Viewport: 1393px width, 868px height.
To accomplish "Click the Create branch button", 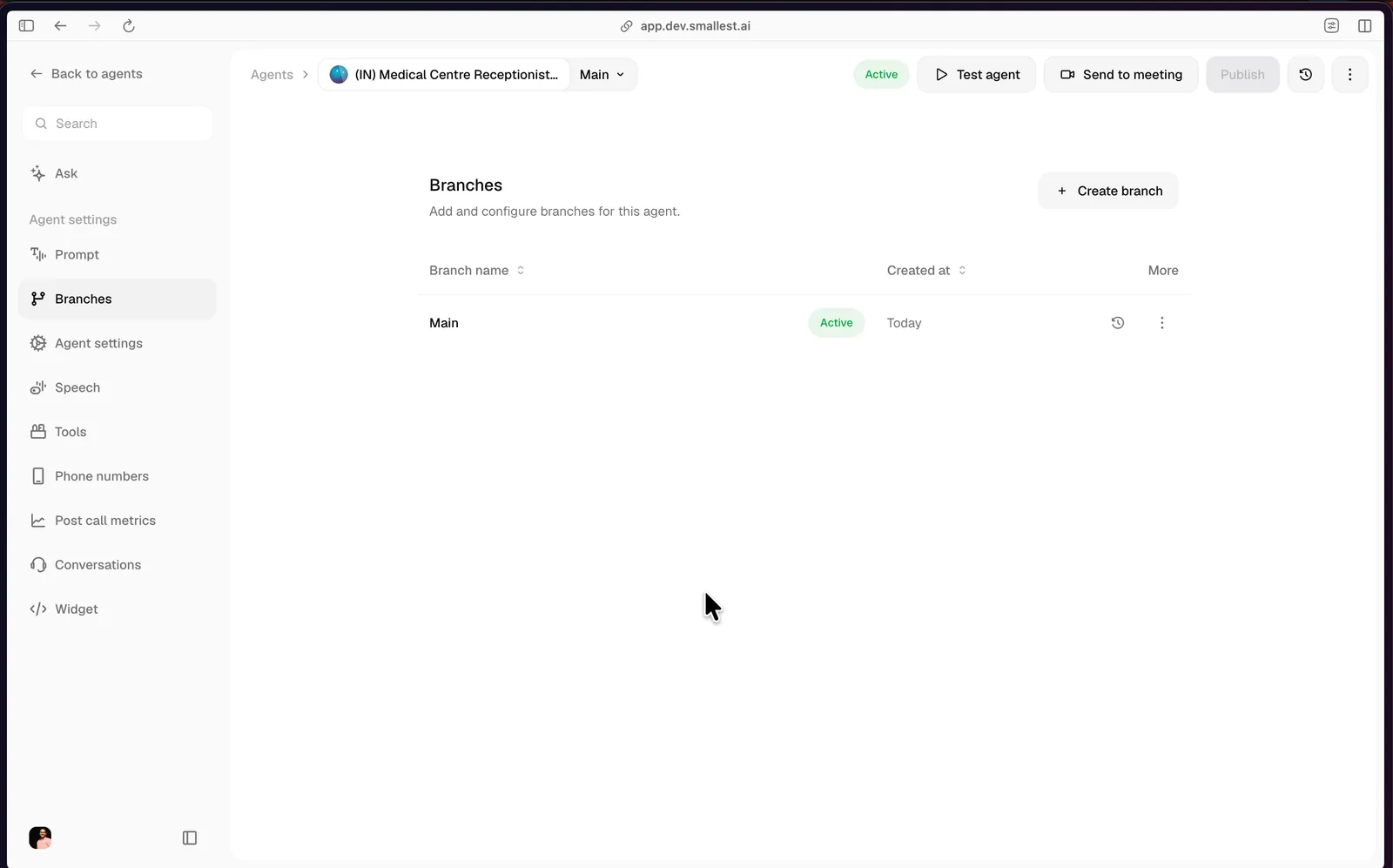I will coord(1108,191).
